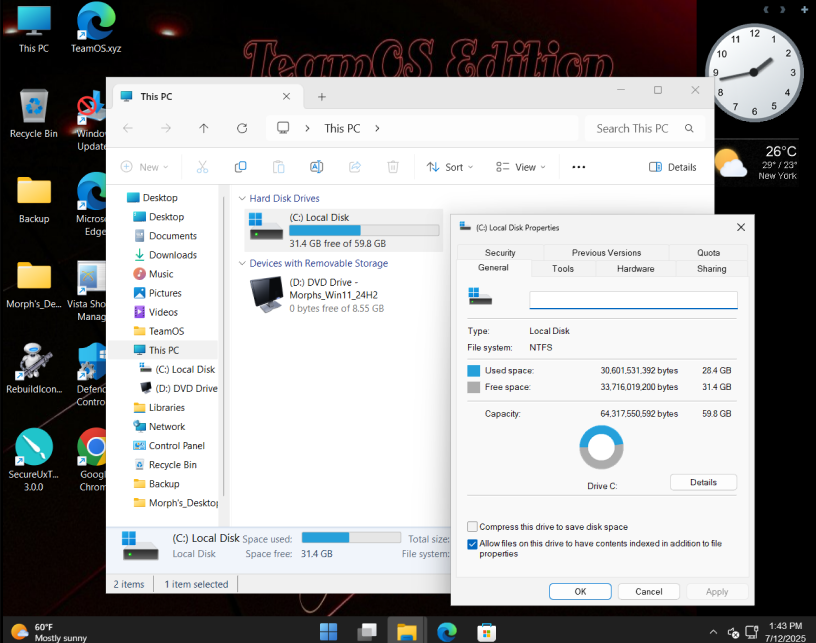
Task: Click the blue Used space color swatch
Action: 474,370
